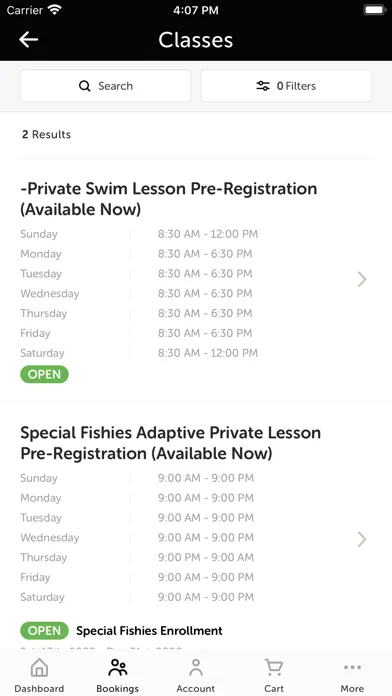Expand Private Swim Lesson chevron arrow
The height and width of the screenshot is (696, 392).
(362, 279)
